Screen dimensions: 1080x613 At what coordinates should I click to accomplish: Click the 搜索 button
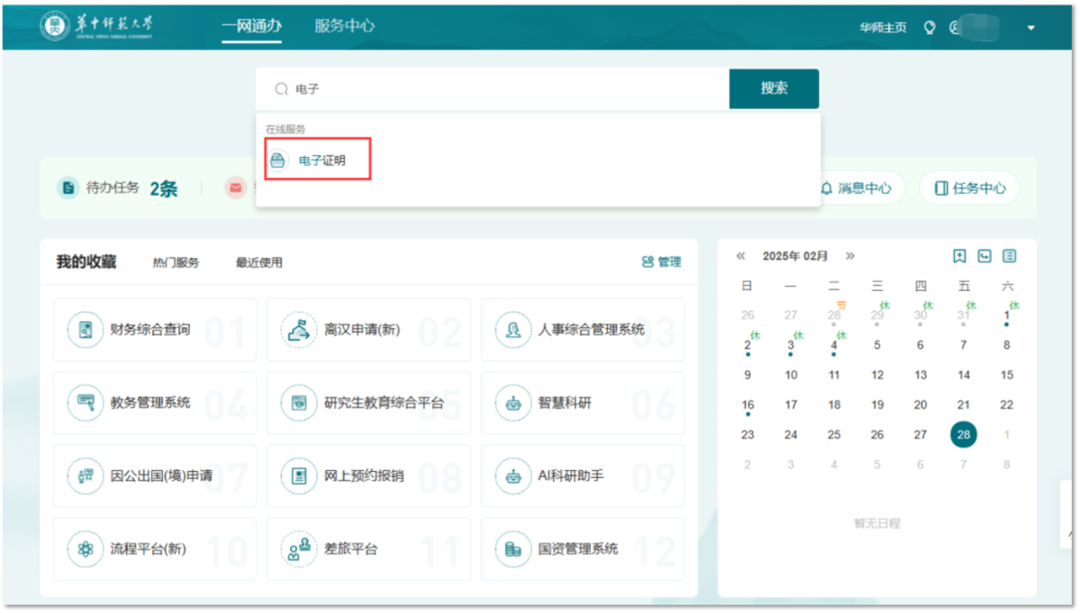[x=774, y=88]
